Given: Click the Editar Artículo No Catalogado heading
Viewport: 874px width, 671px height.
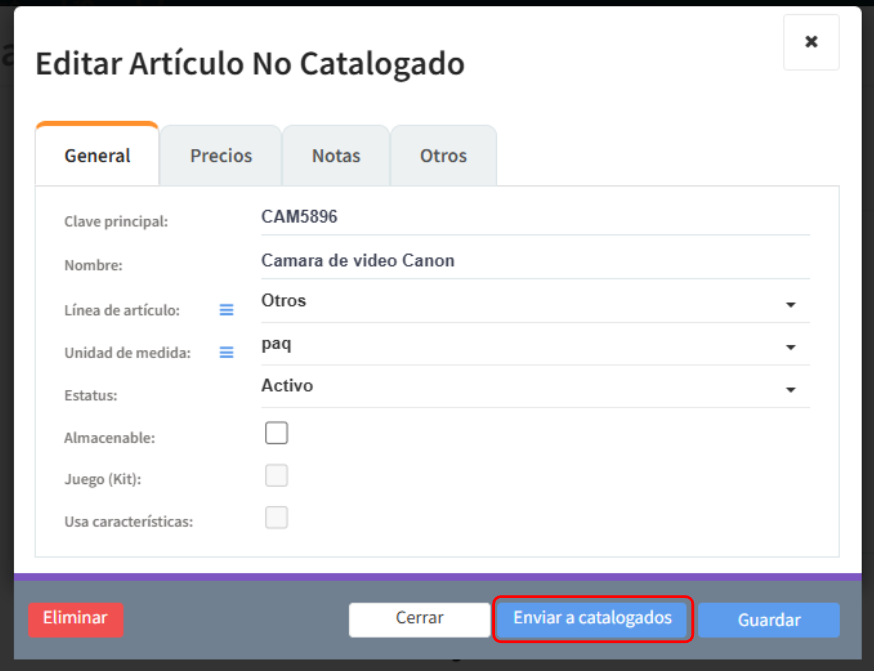Looking at the screenshot, I should [x=250, y=64].
